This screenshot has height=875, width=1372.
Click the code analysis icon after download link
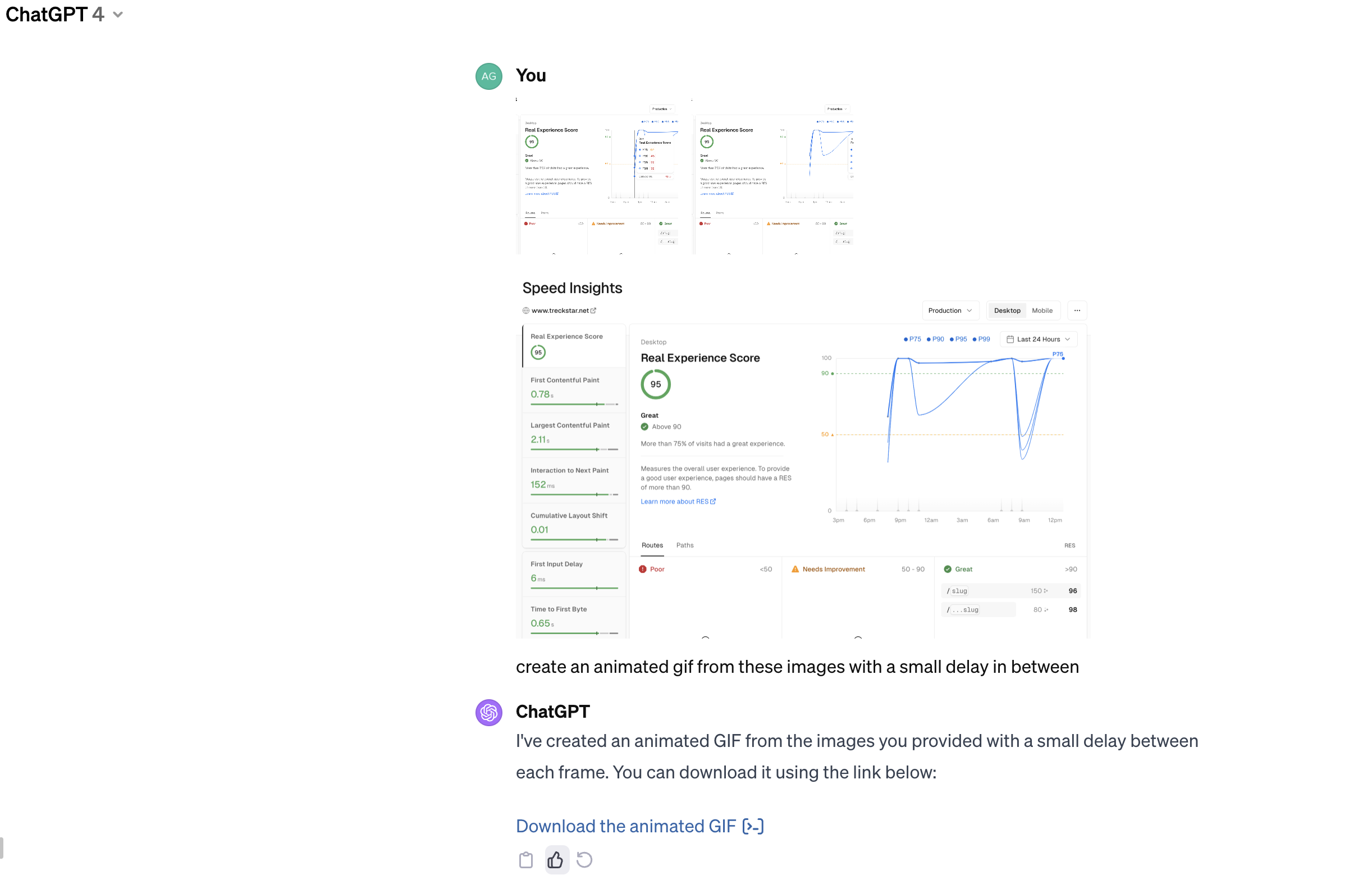[x=753, y=826]
